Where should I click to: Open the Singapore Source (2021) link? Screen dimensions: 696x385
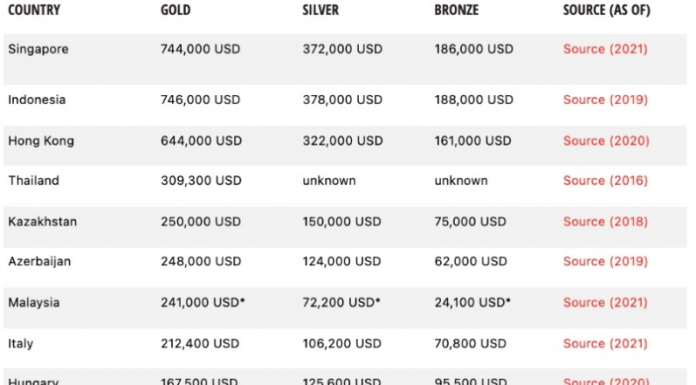click(x=605, y=49)
